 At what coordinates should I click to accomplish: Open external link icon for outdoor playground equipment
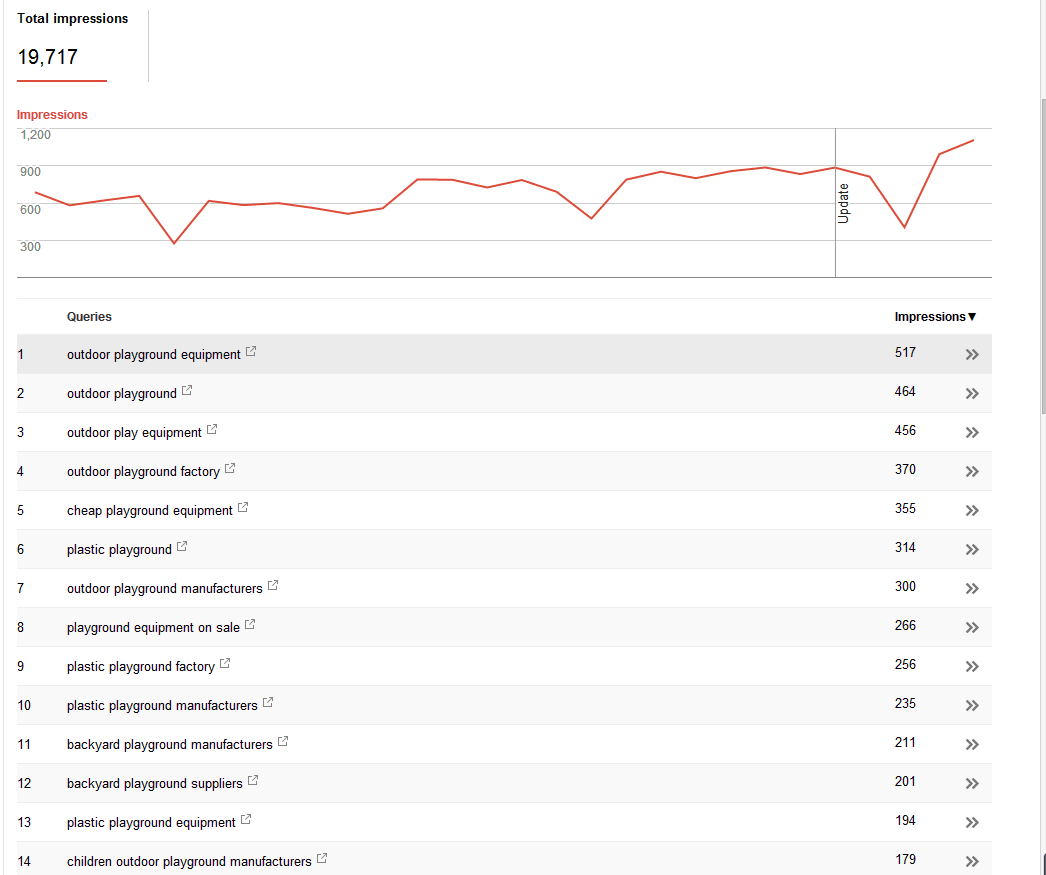tap(251, 351)
